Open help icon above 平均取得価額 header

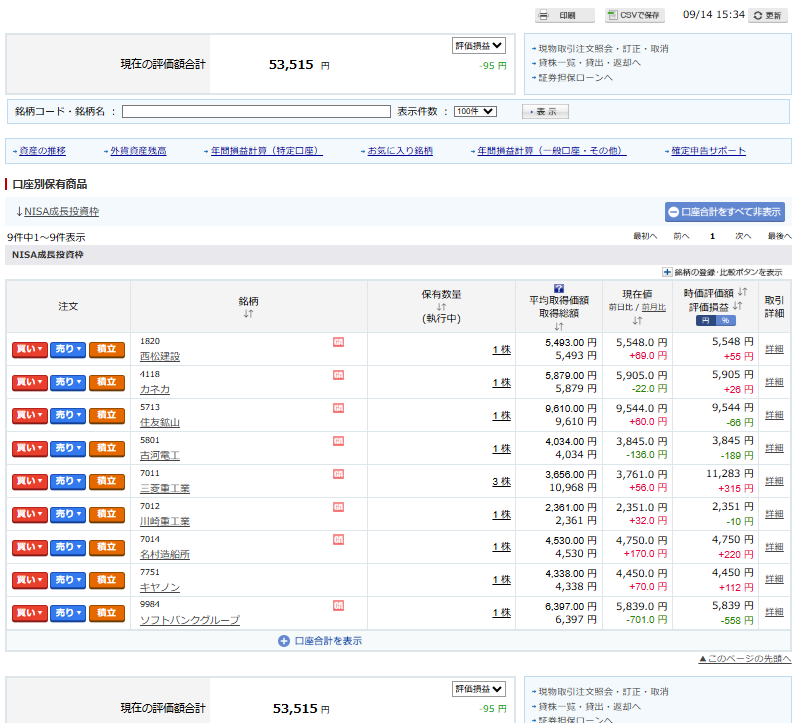[x=558, y=288]
